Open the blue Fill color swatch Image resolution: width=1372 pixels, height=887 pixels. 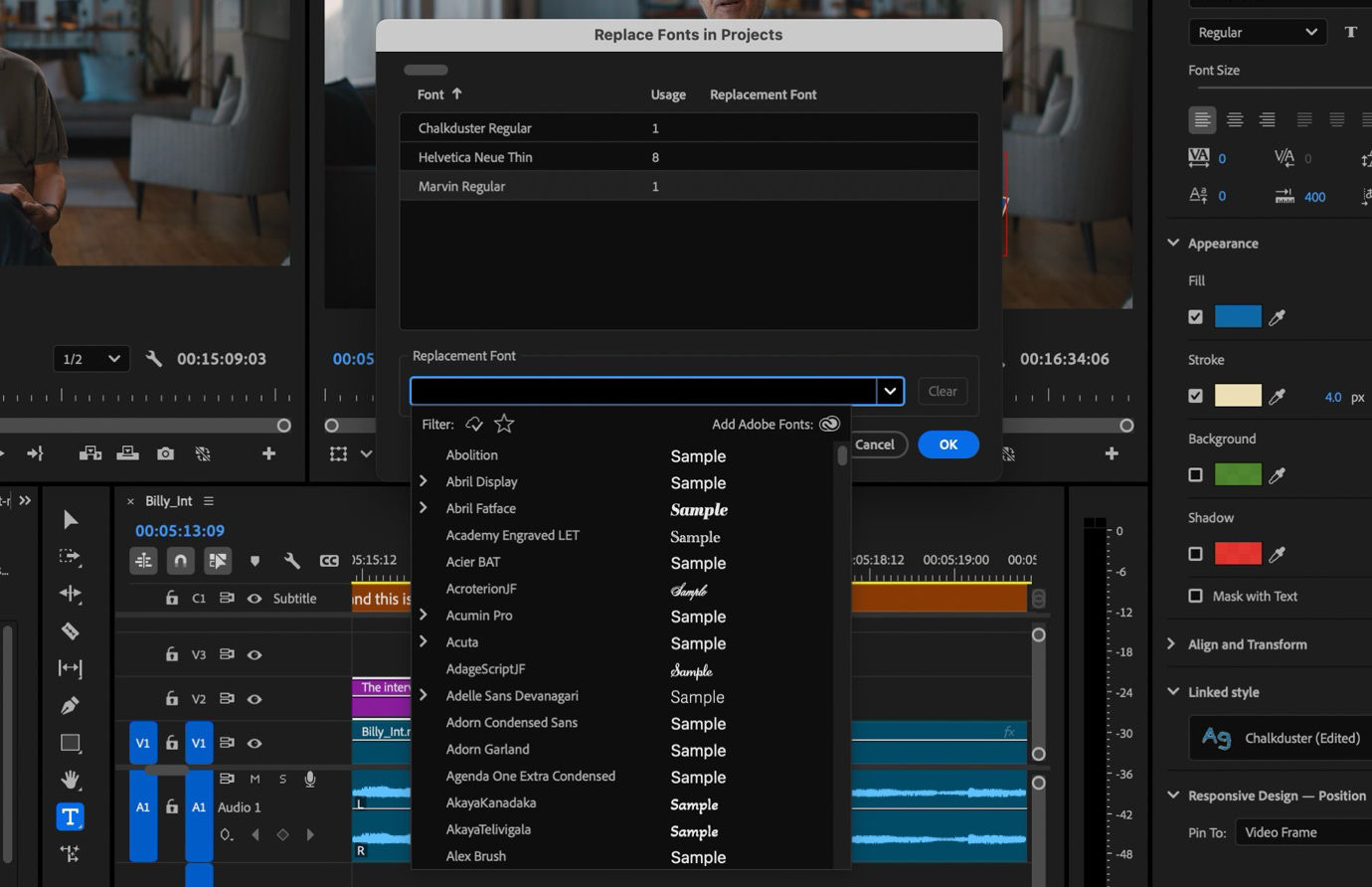click(1237, 316)
